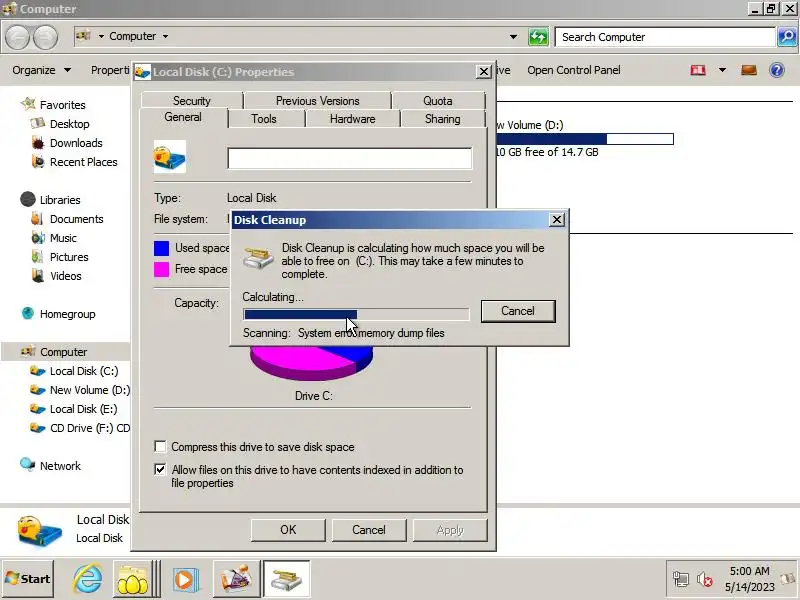Click the magnifier search icon in Search Computer
This screenshot has width=800, height=600.
point(787,37)
